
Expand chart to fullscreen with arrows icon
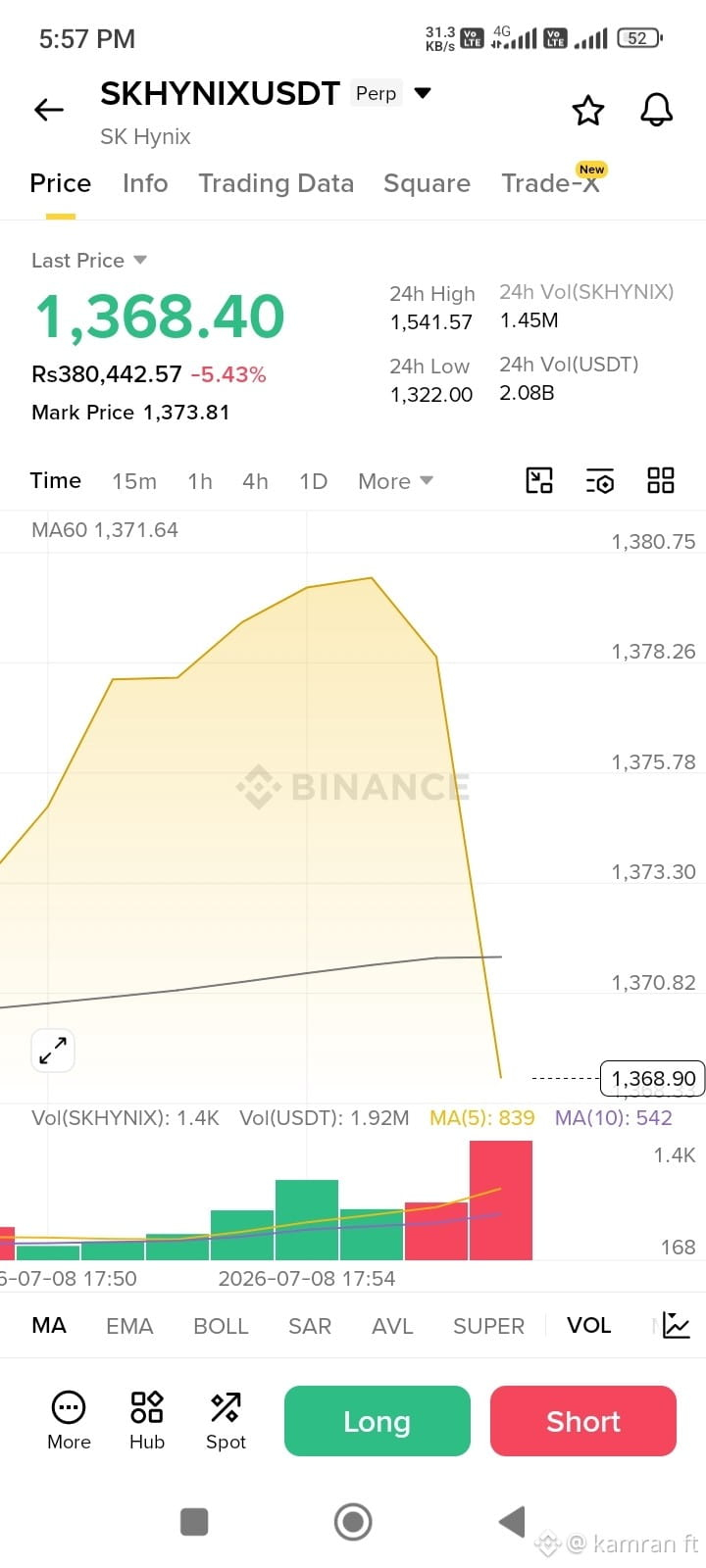53,1051
